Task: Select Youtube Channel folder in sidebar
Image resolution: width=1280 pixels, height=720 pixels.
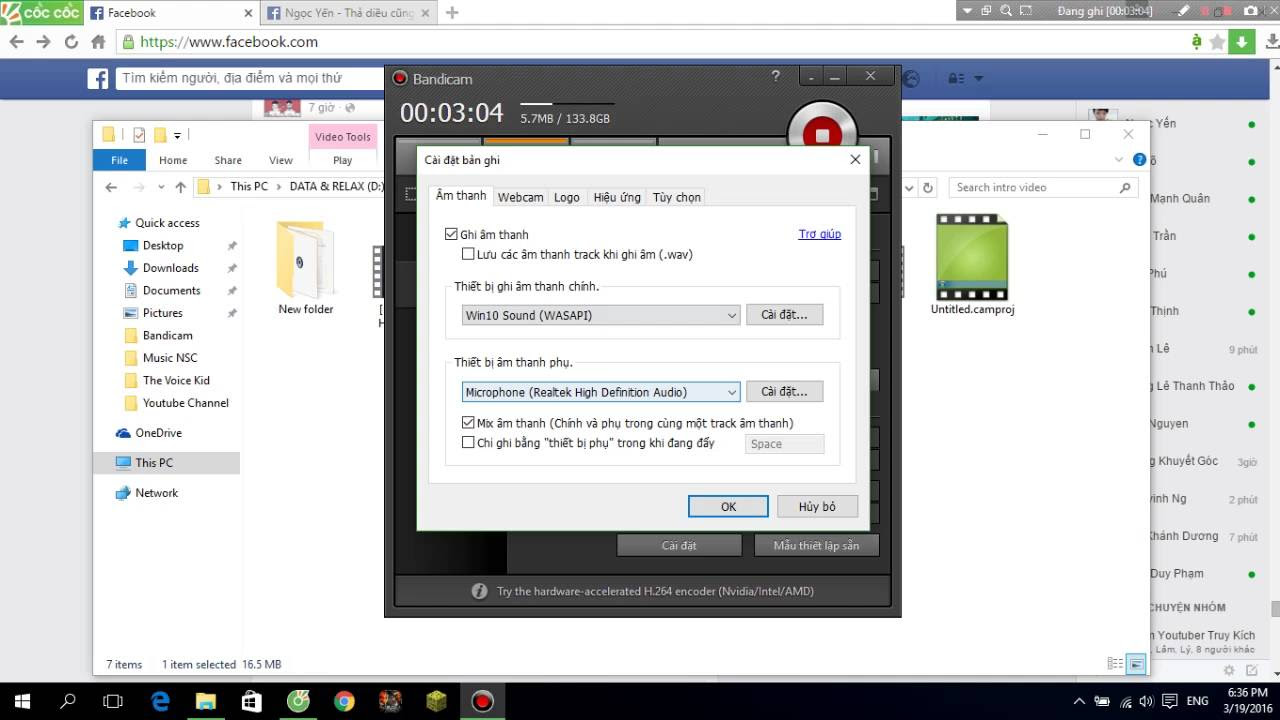Action: point(185,403)
